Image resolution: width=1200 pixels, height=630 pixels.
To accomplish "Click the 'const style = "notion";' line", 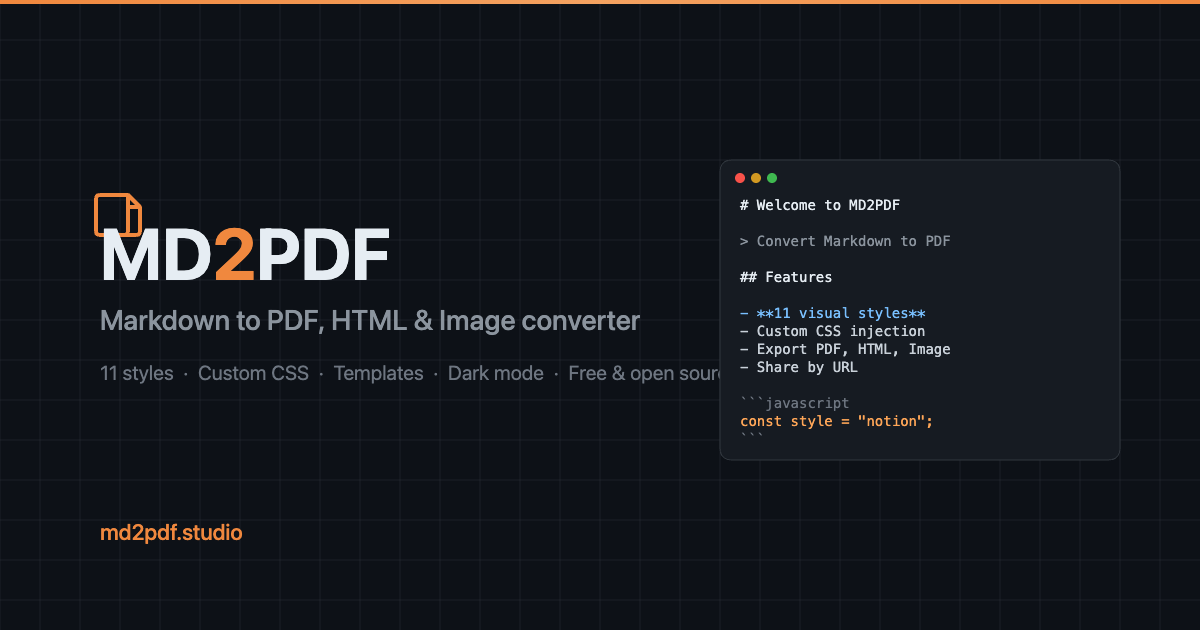I will tap(837, 421).
